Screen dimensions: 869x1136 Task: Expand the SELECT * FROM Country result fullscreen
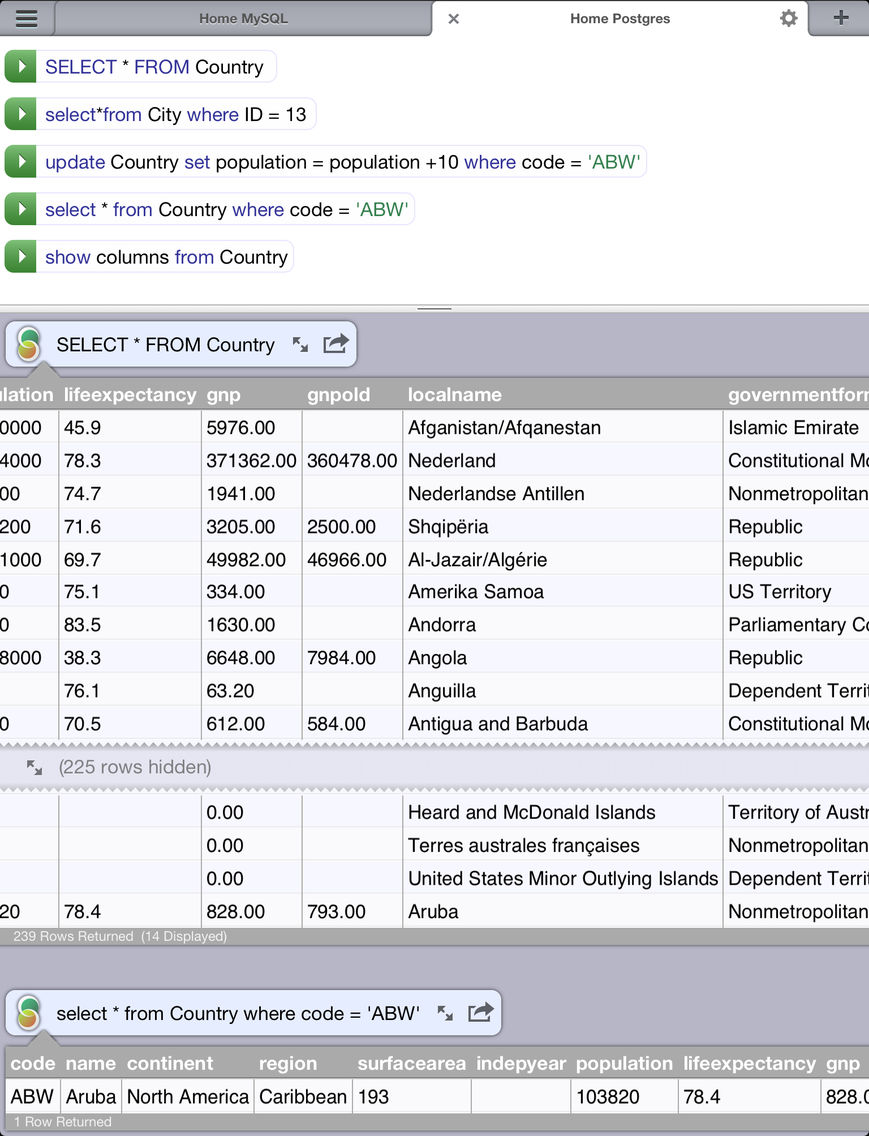pos(300,344)
